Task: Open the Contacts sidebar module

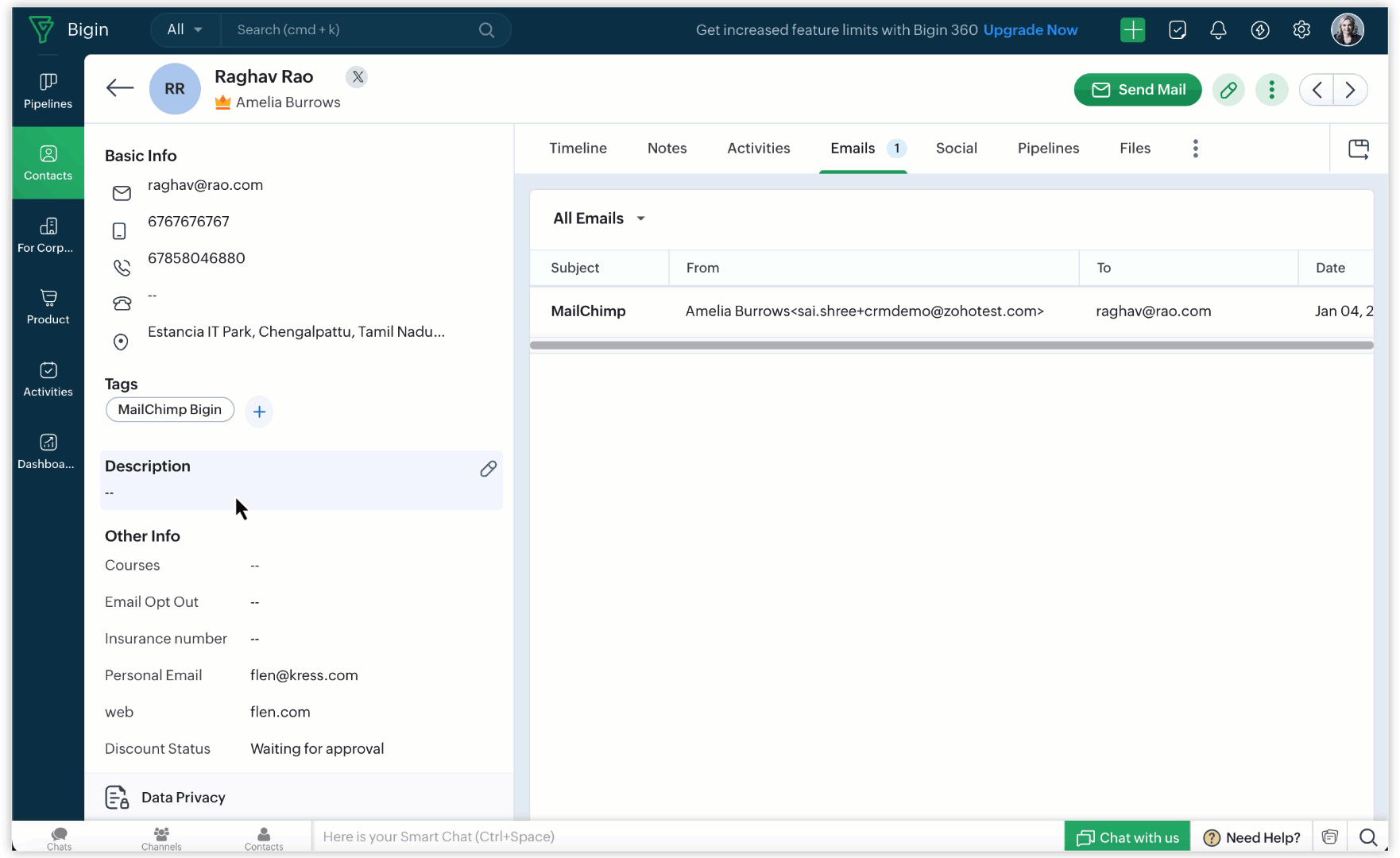Action: [x=48, y=163]
